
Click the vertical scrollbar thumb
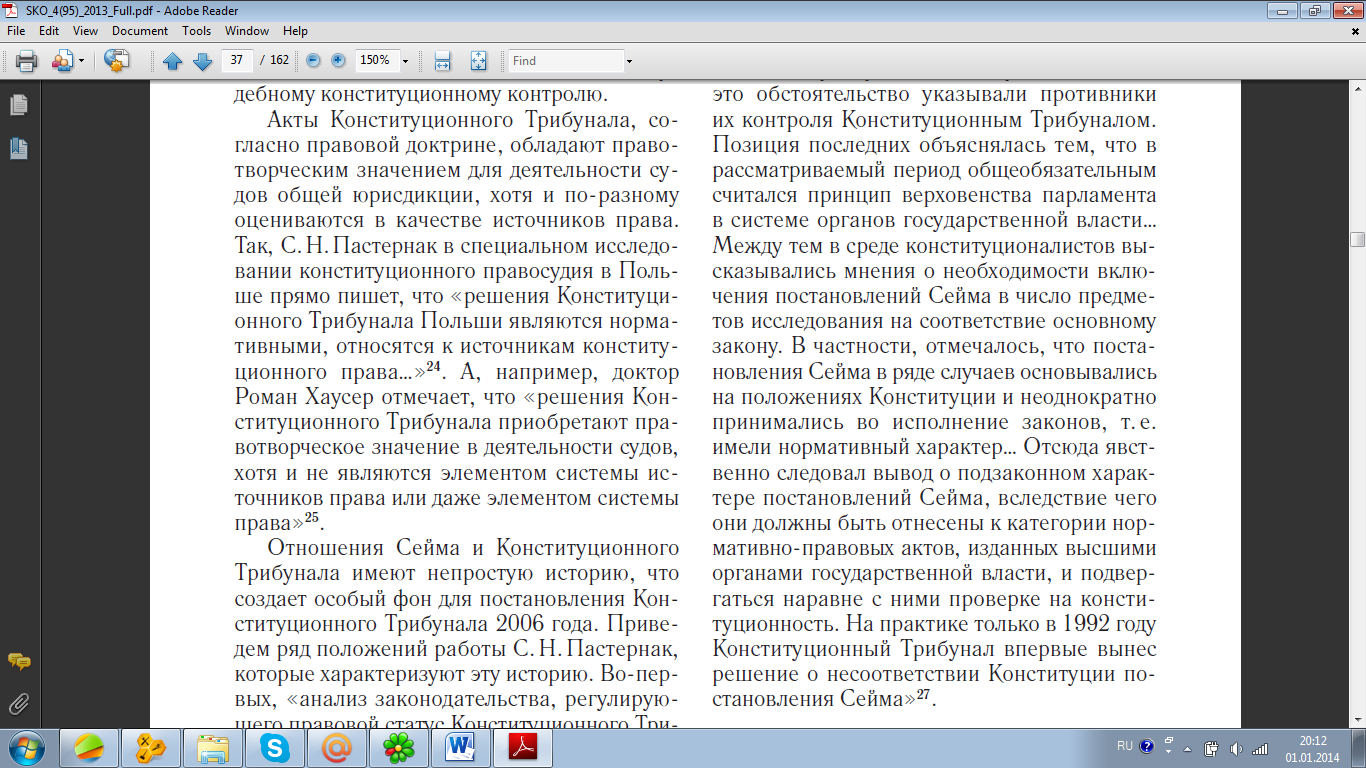[x=1357, y=239]
